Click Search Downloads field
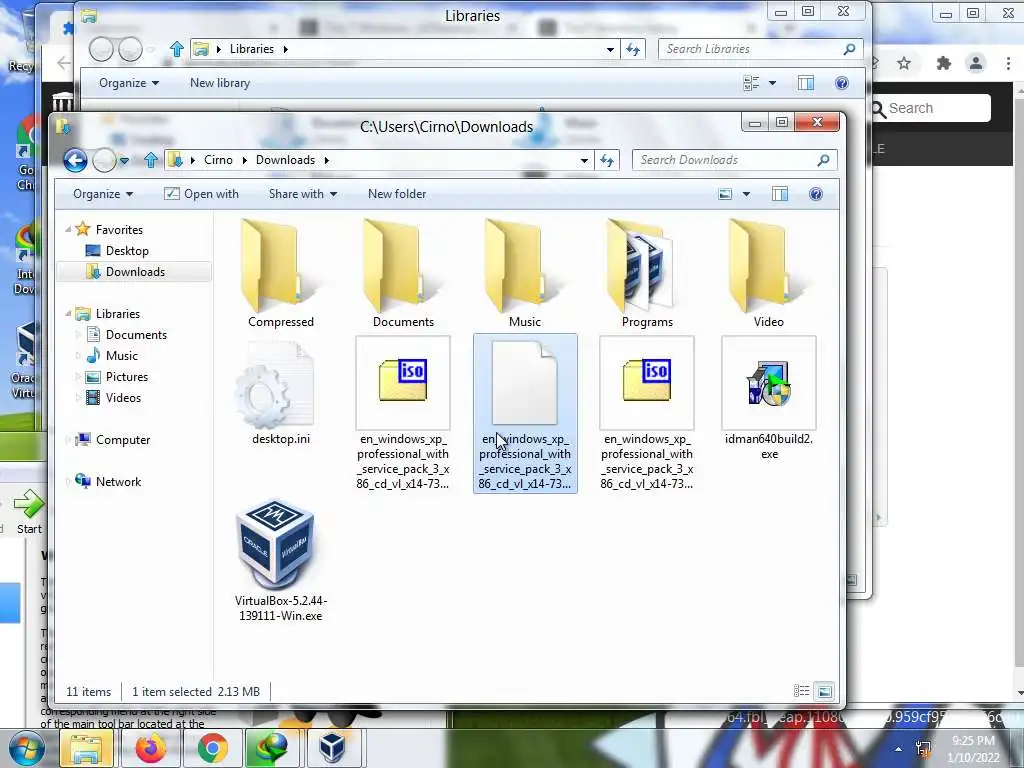The width and height of the screenshot is (1024, 768). pyautogui.click(x=735, y=160)
